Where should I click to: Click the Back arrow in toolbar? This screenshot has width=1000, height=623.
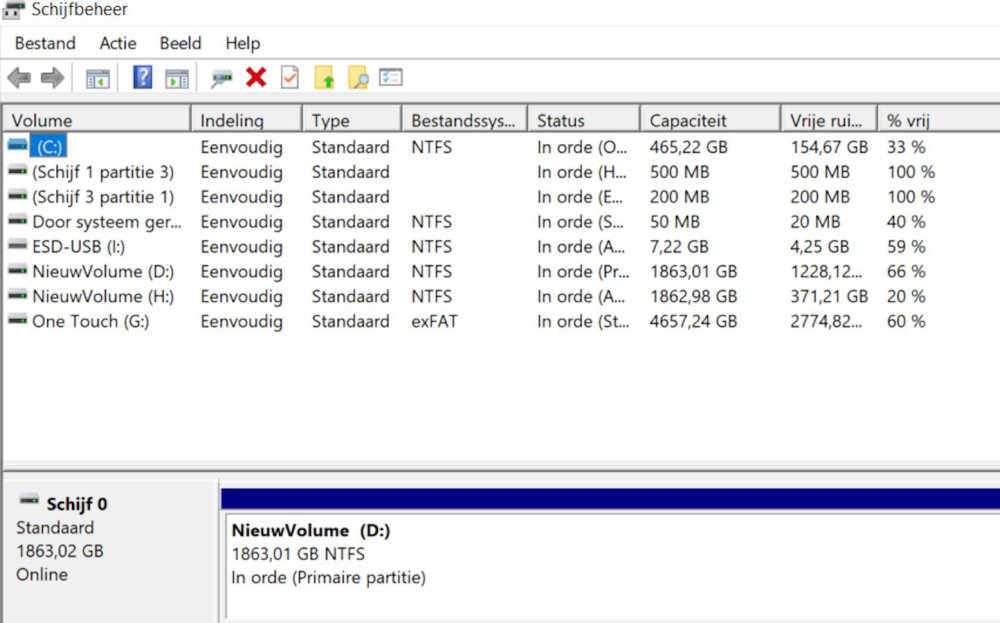coord(19,78)
